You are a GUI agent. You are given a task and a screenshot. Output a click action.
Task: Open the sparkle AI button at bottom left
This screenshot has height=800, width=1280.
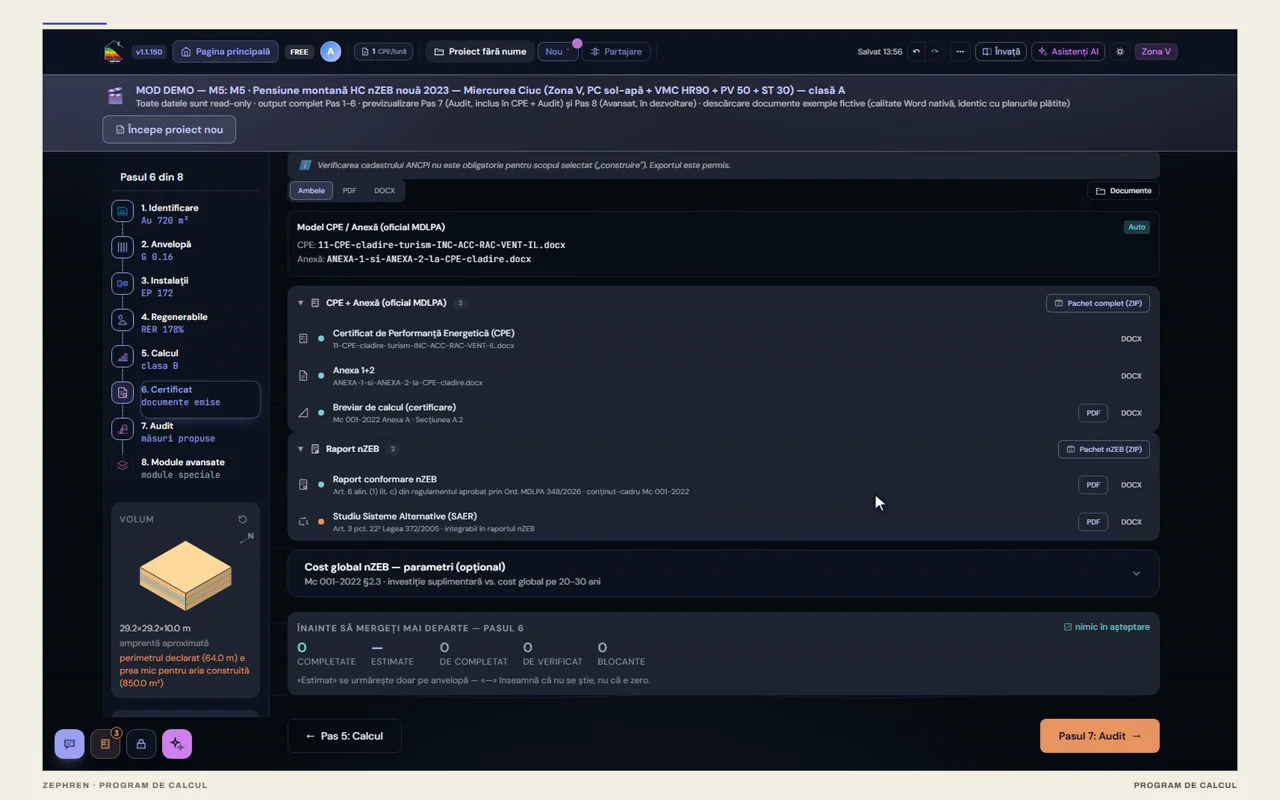coord(177,744)
